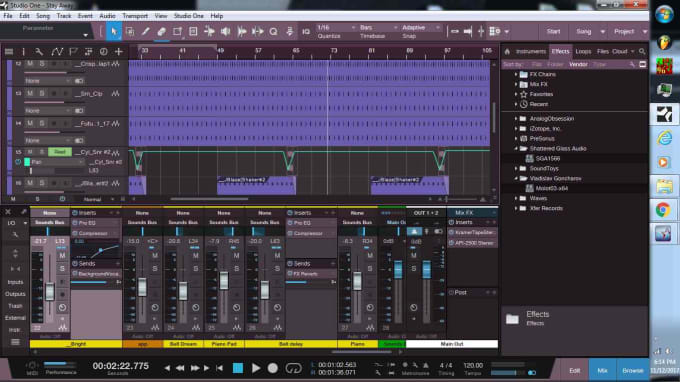Mute the _Crisp track 12
Image resolution: width=680 pixels, height=382 pixels.
30,63
